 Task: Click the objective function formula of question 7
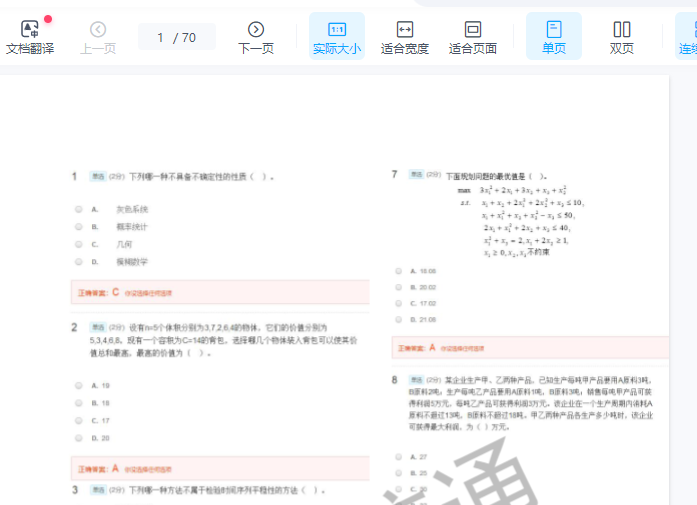tap(523, 190)
